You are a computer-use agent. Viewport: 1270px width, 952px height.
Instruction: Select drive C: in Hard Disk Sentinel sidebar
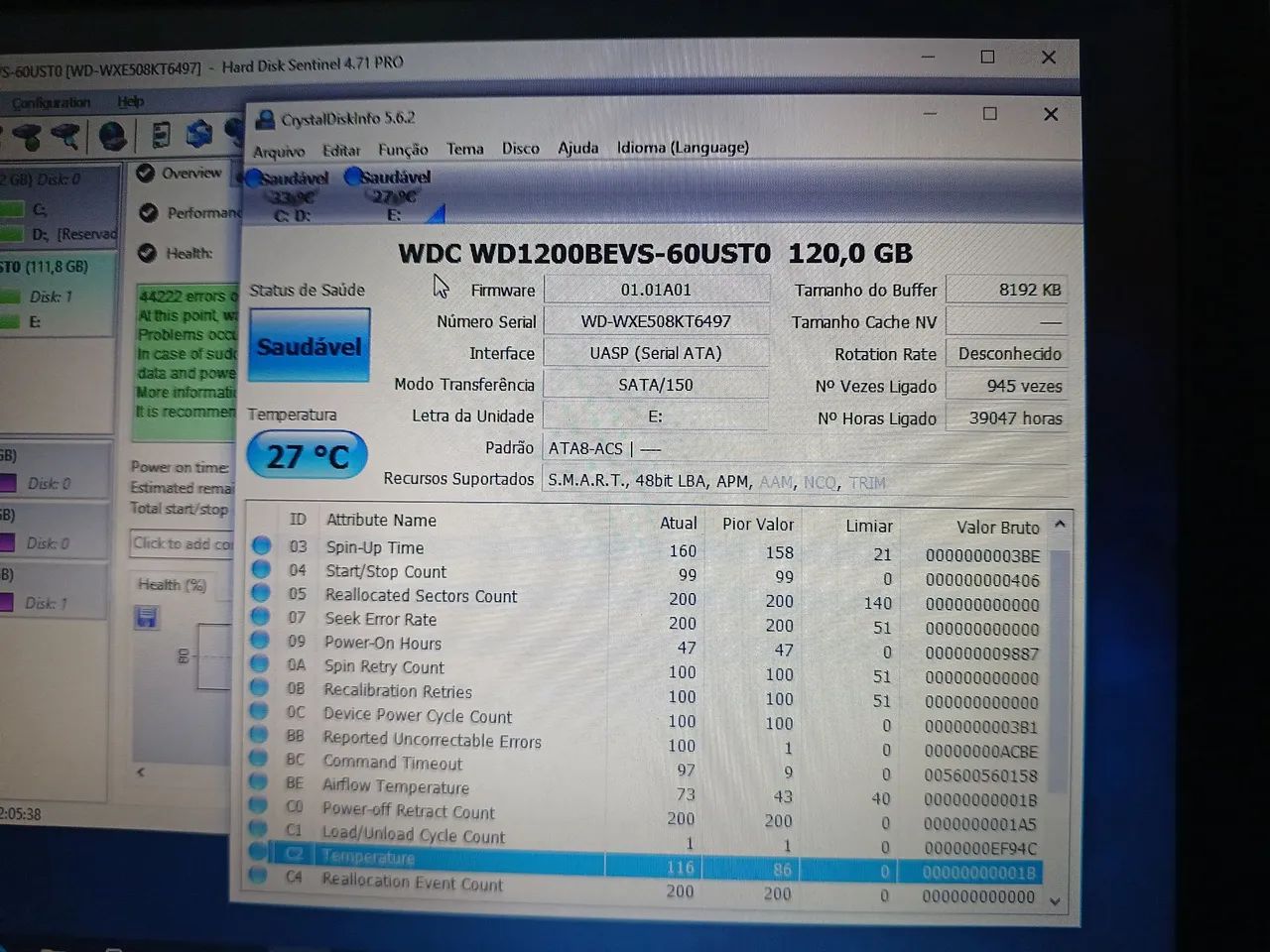(x=39, y=209)
